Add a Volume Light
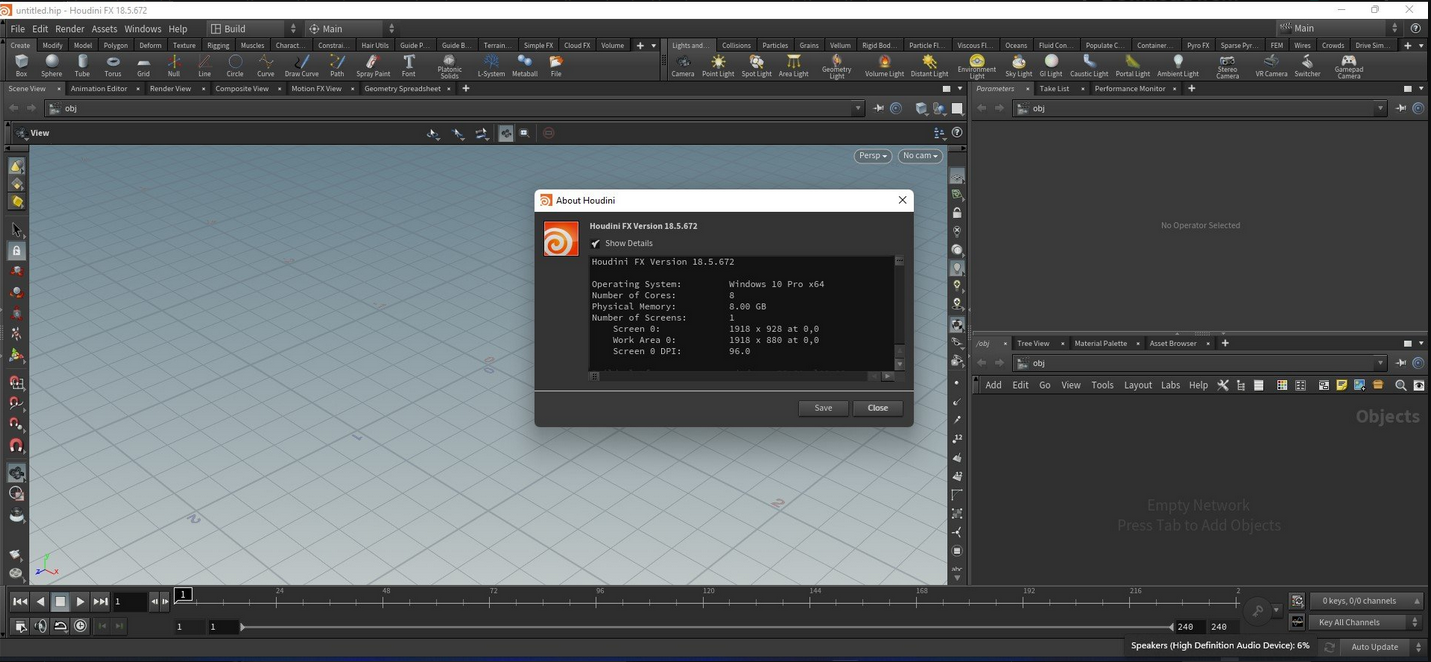The image size is (1431, 662). click(x=884, y=65)
